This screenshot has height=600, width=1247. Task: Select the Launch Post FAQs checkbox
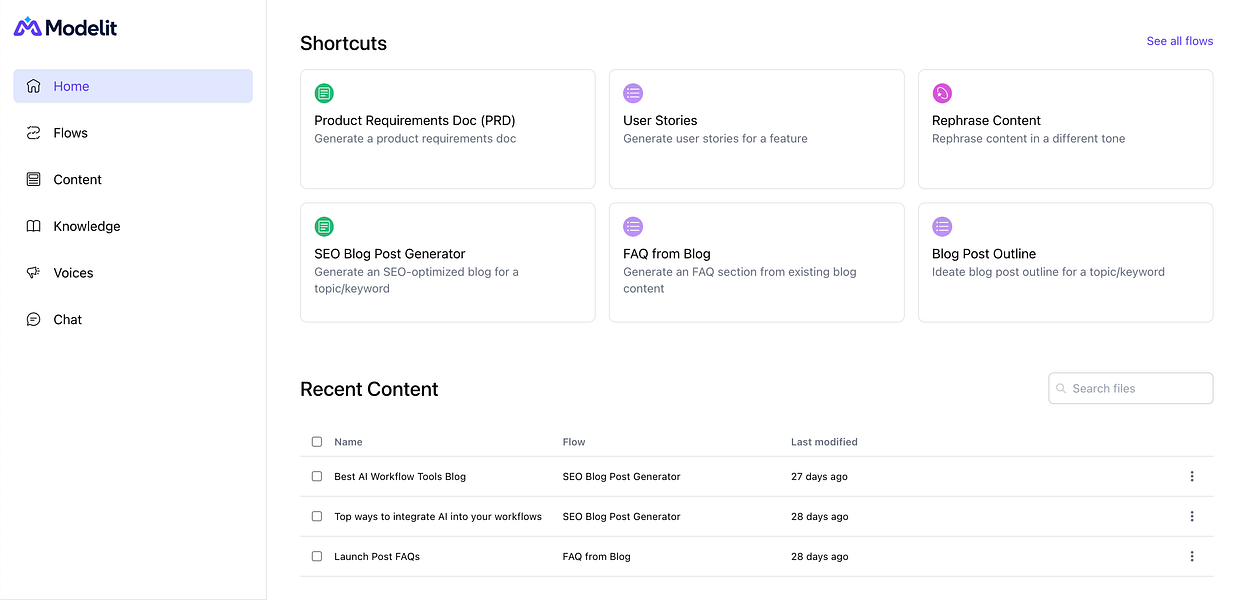point(317,557)
